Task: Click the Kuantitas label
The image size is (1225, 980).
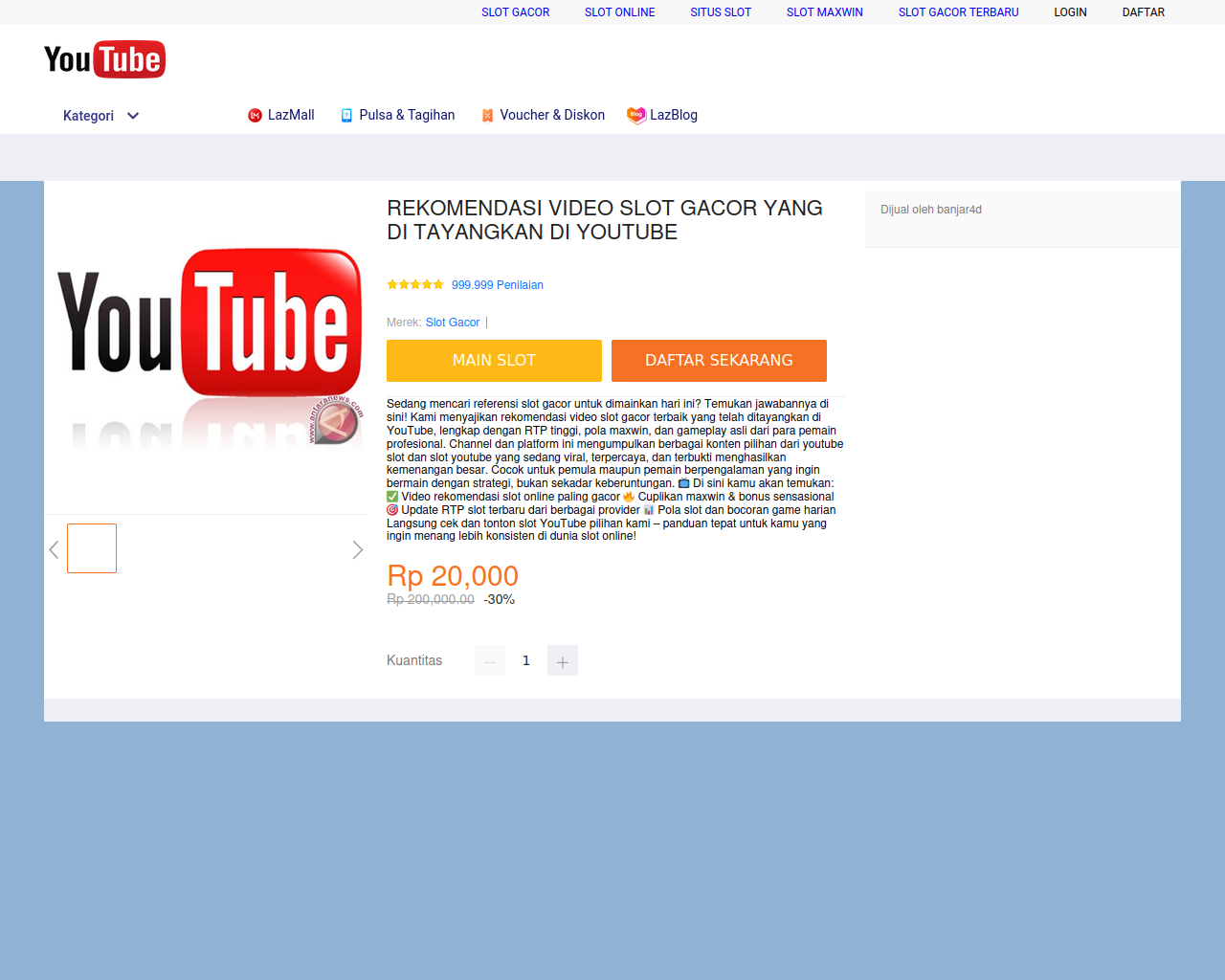Action: [x=414, y=660]
